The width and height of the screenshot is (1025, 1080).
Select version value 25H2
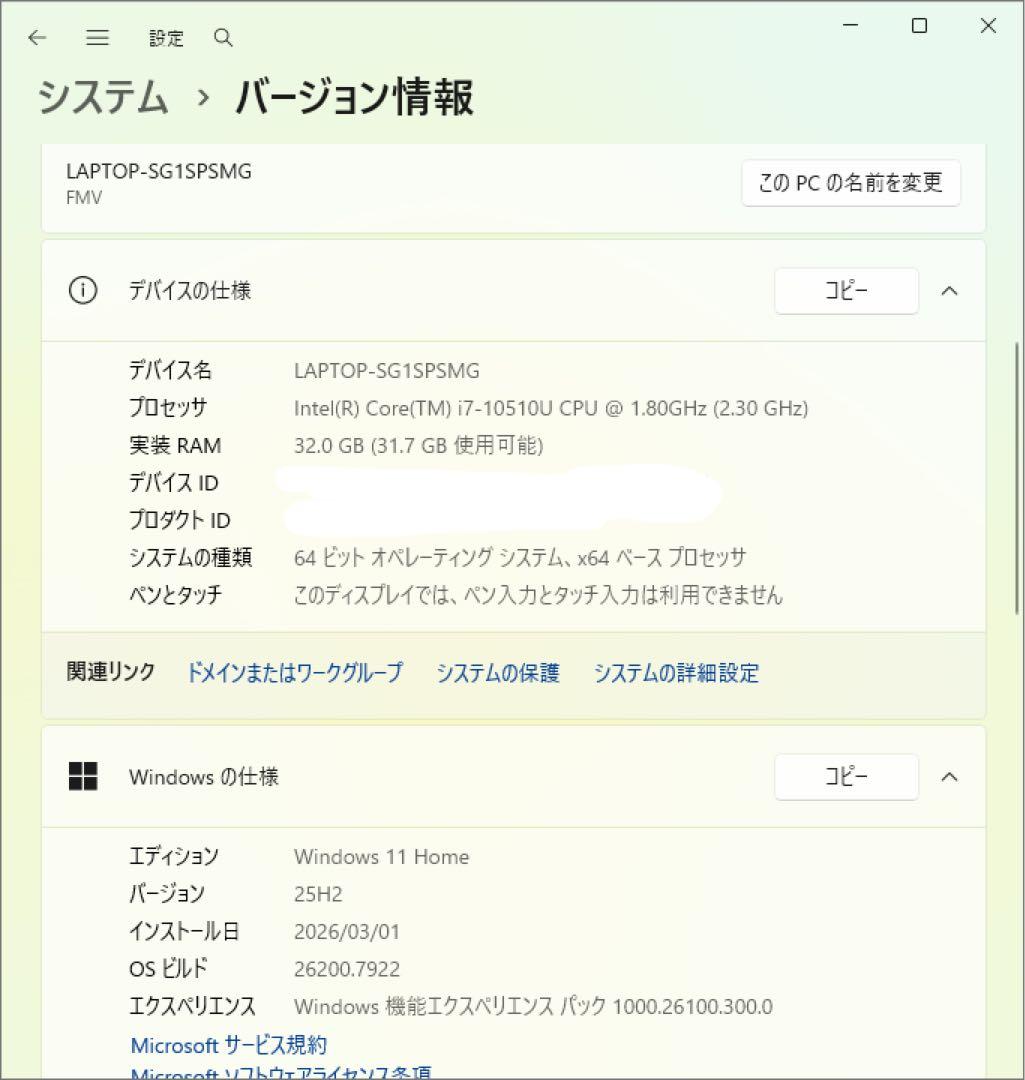pos(318,894)
